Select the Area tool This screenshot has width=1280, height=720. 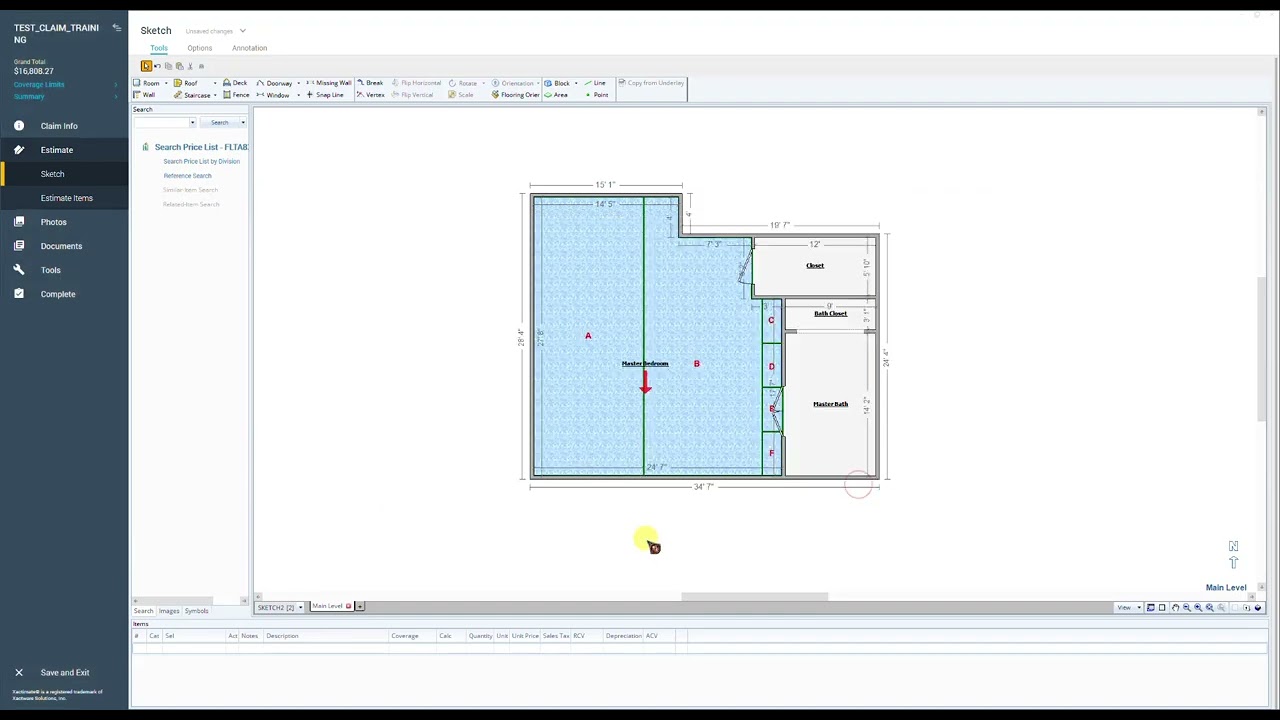pos(556,95)
